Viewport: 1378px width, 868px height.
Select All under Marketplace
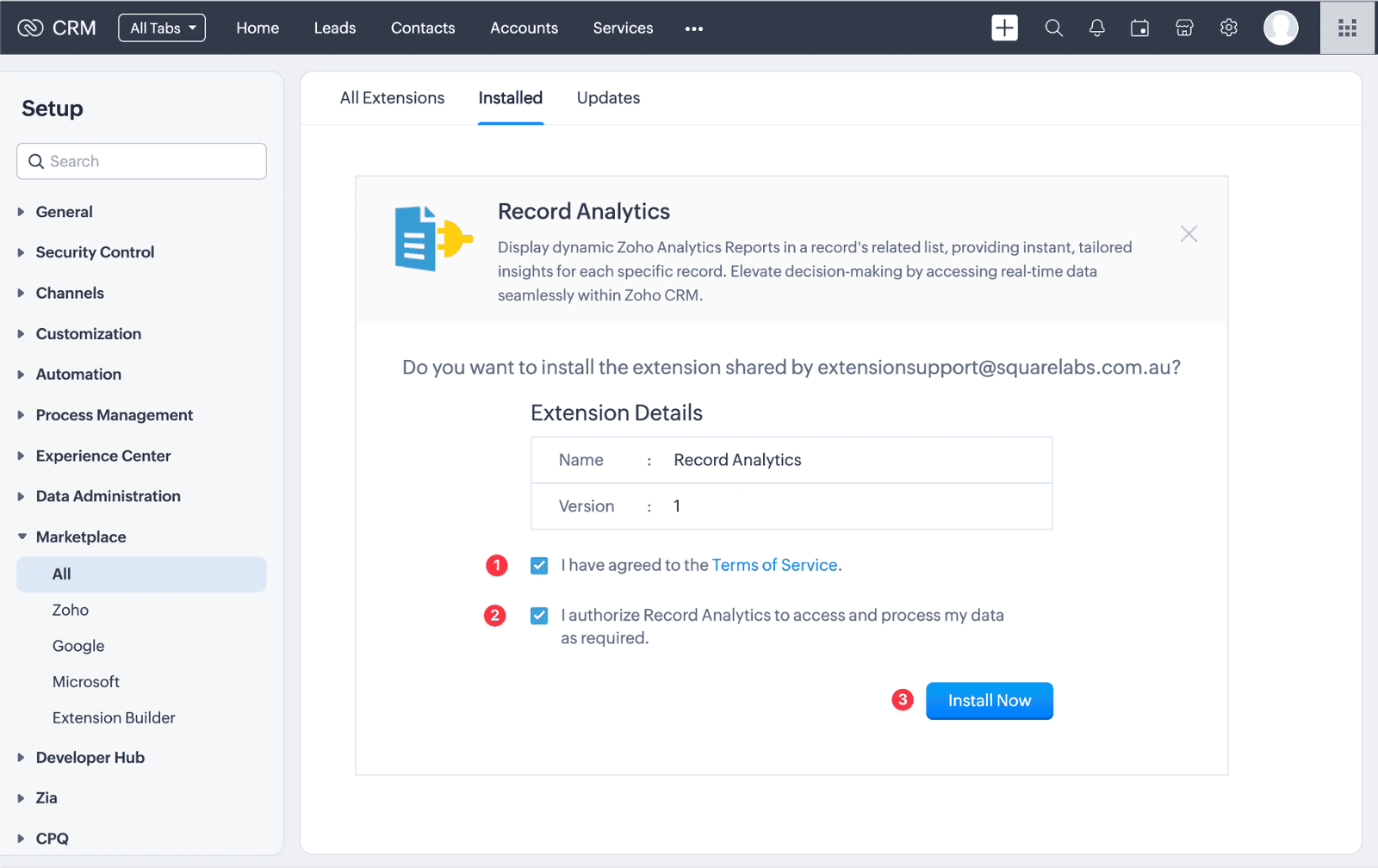click(141, 574)
